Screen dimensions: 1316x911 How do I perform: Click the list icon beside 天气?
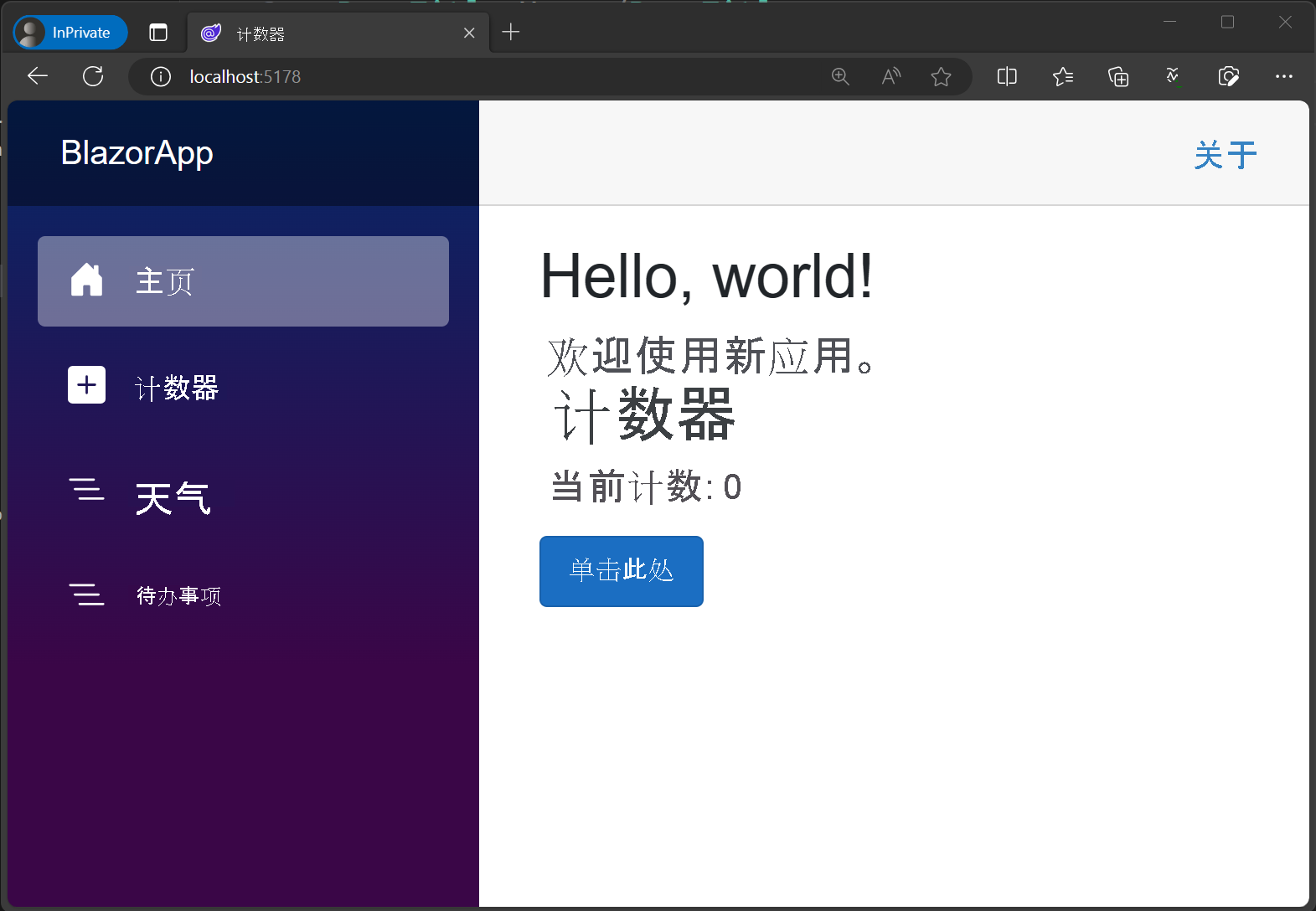click(x=86, y=489)
